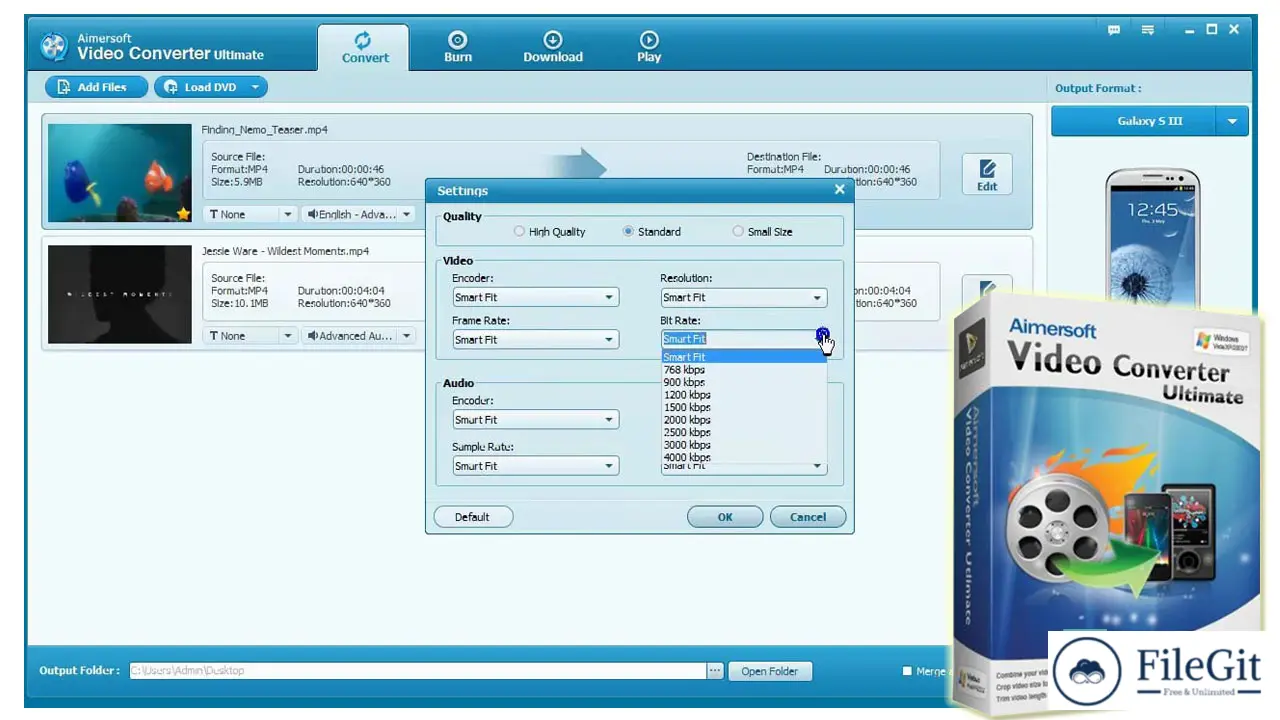
Task: Switch to the Play tab
Action: tap(649, 47)
